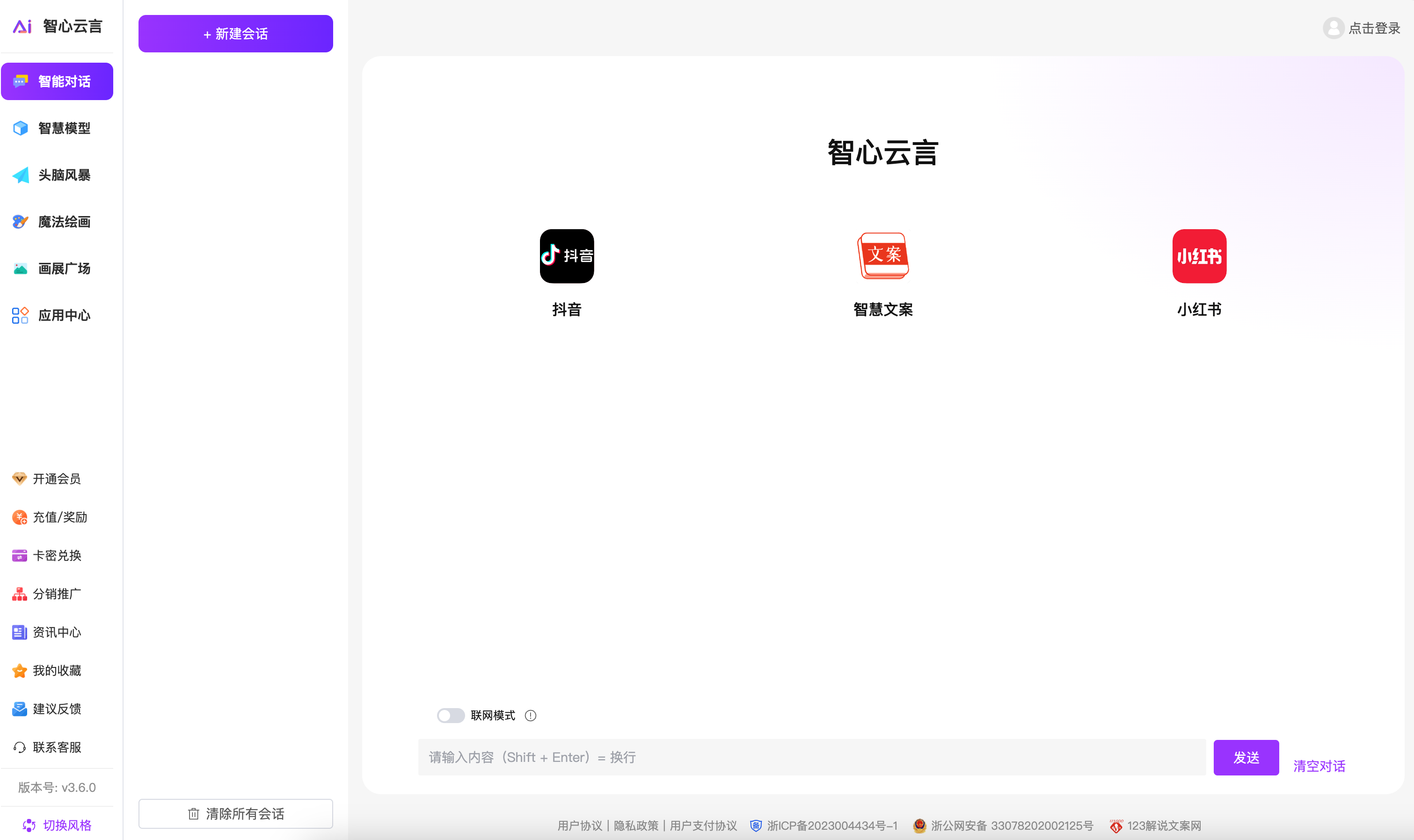Select 智能对话 in the sidebar
This screenshot has width=1414, height=840.
tap(57, 81)
